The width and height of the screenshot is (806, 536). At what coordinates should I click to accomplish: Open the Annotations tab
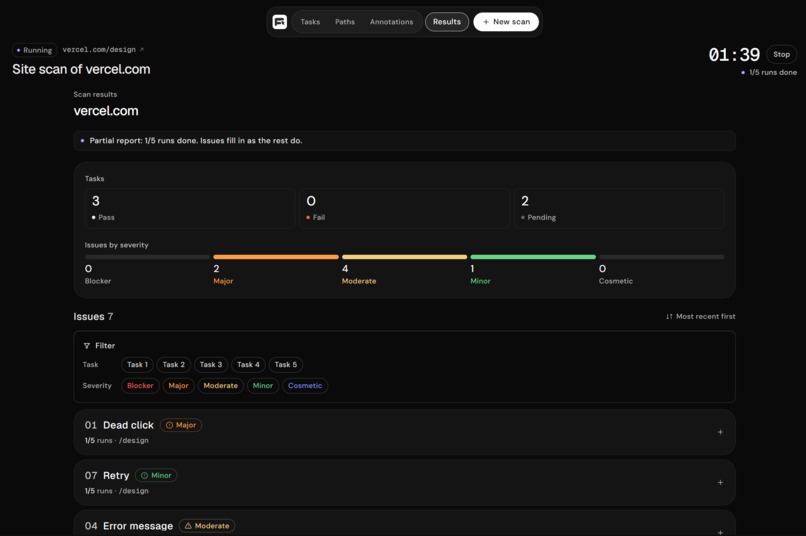pyautogui.click(x=391, y=22)
